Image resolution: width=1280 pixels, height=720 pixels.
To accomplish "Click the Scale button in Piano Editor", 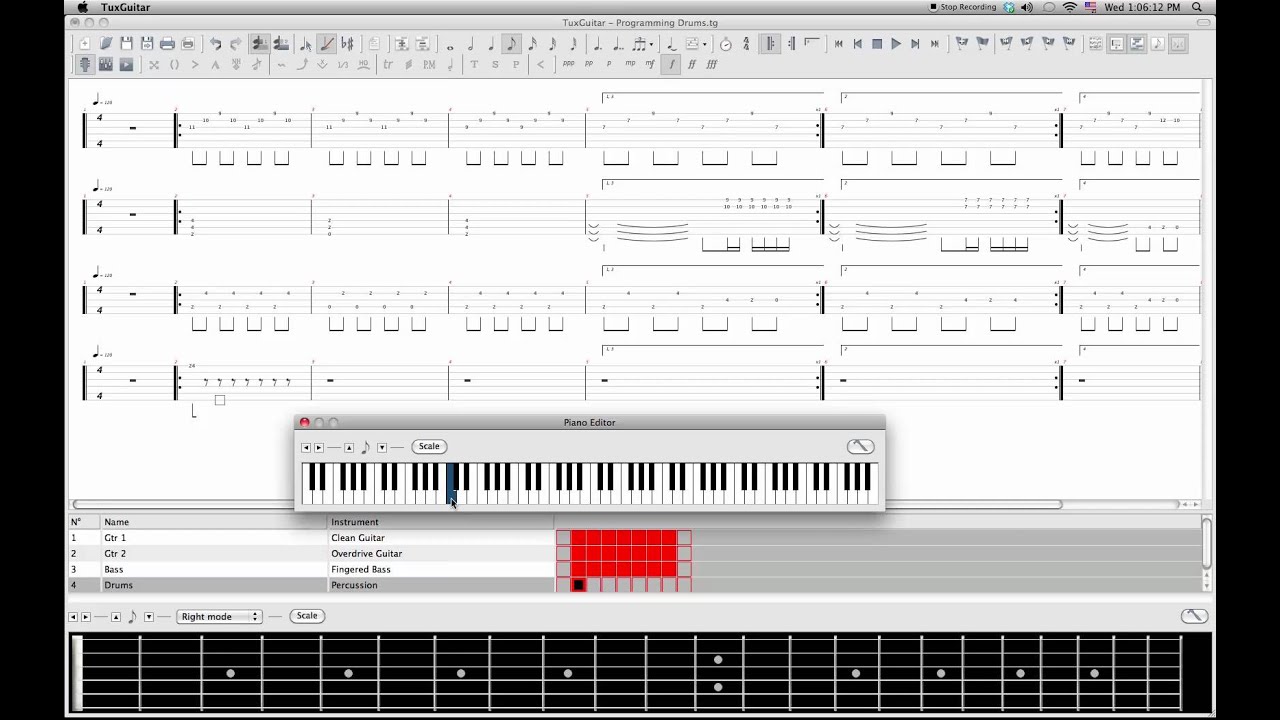I will 429,446.
